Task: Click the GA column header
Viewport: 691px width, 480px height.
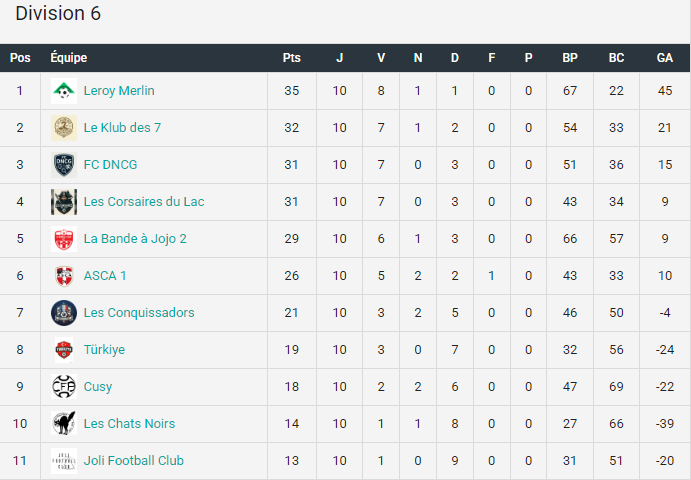Action: pos(665,58)
